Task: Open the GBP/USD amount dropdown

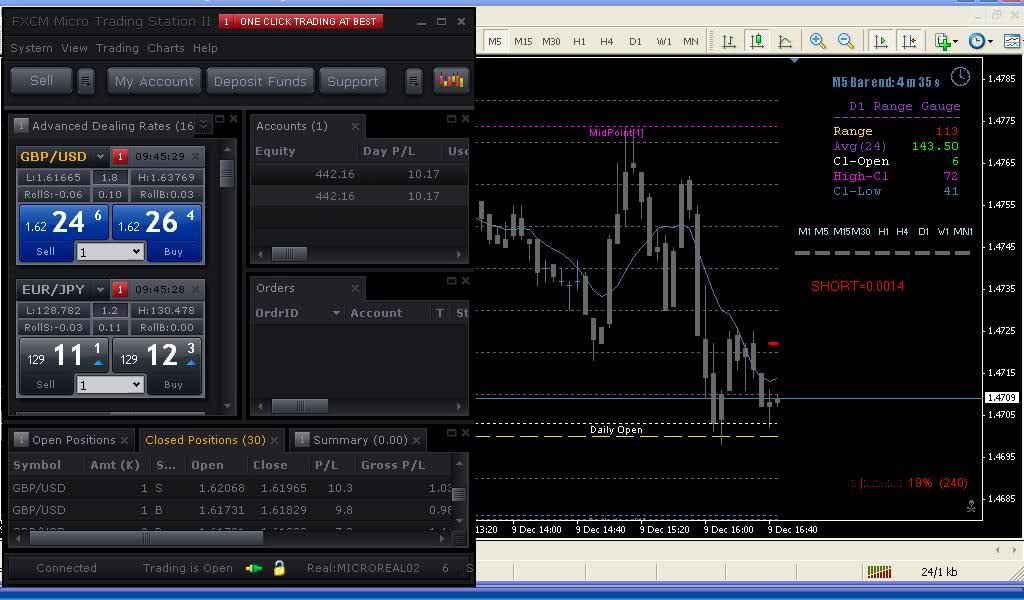Action: pos(137,252)
